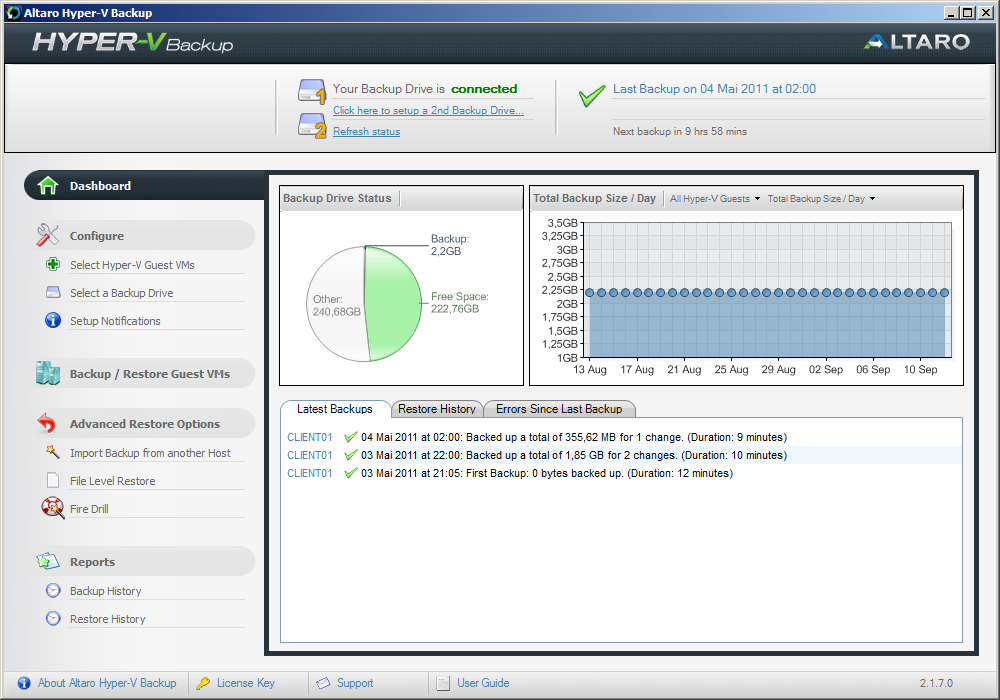
Task: Click the clock icon beside Backup History
Action: point(54,590)
